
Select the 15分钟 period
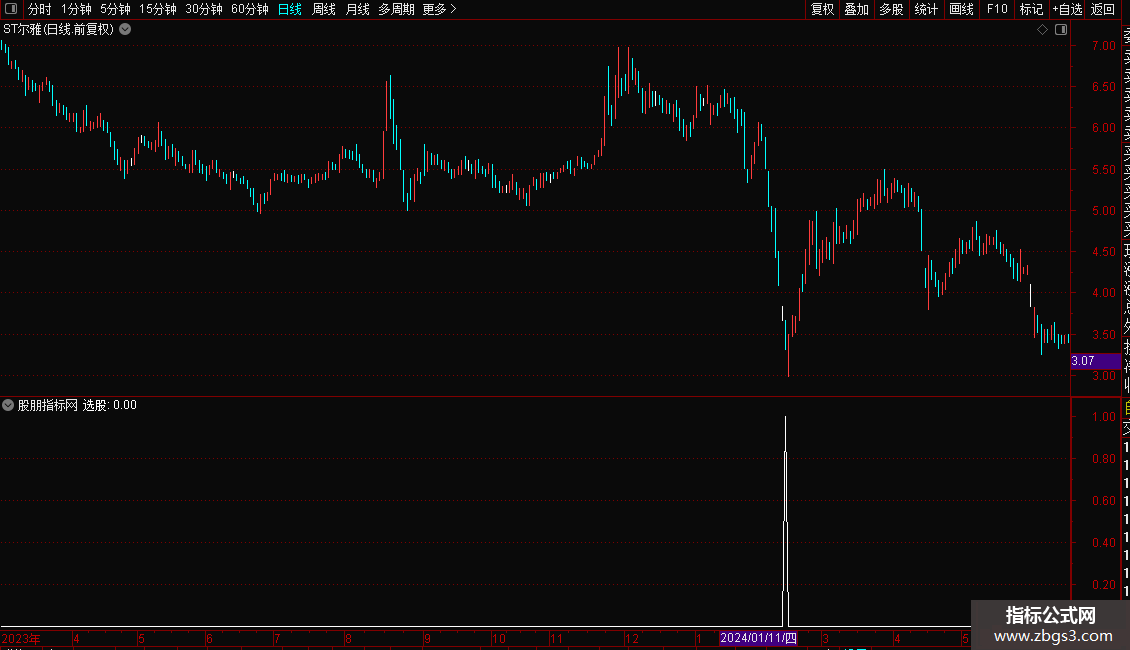(x=158, y=9)
